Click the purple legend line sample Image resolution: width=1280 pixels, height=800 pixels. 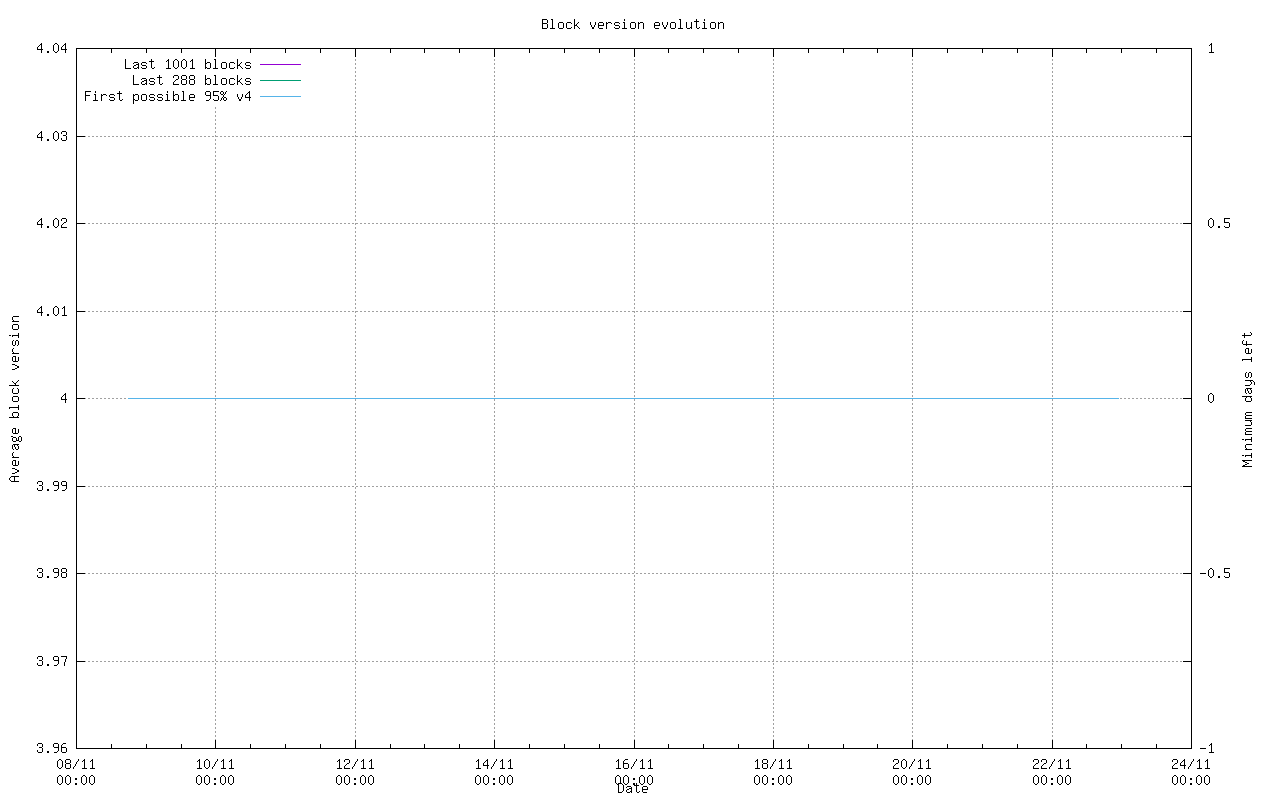pyautogui.click(x=280, y=65)
